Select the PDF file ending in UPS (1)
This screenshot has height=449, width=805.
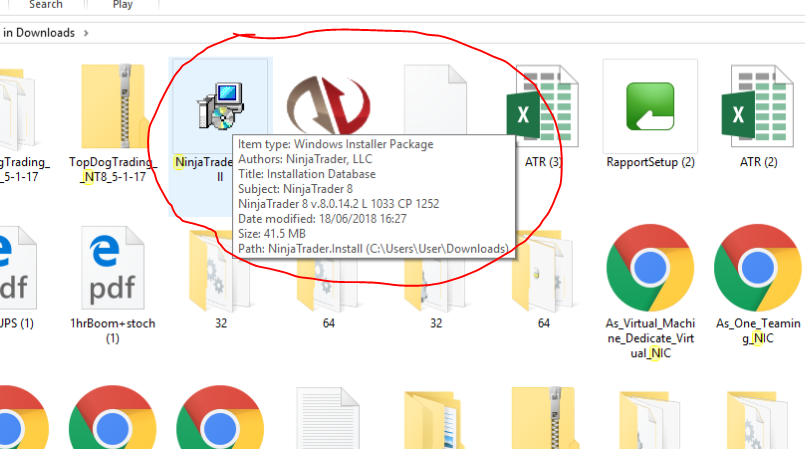click(x=16, y=268)
